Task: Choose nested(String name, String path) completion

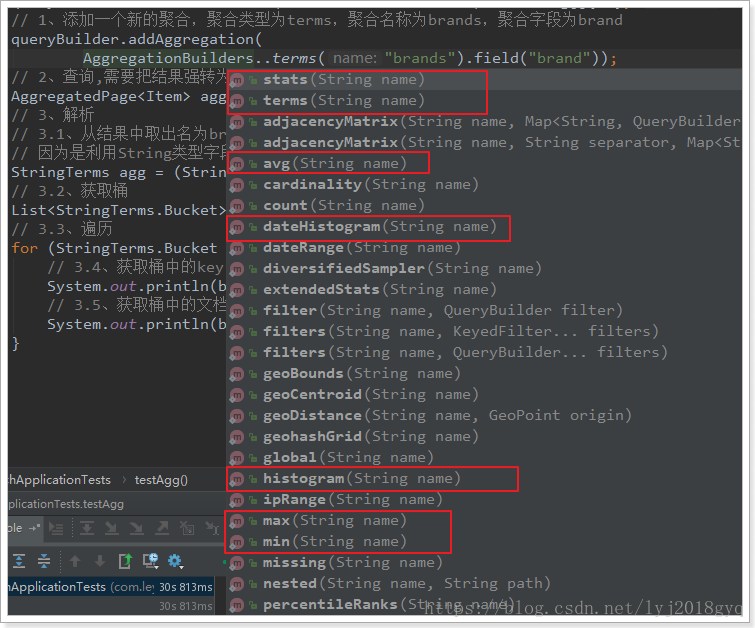Action: (x=484, y=584)
